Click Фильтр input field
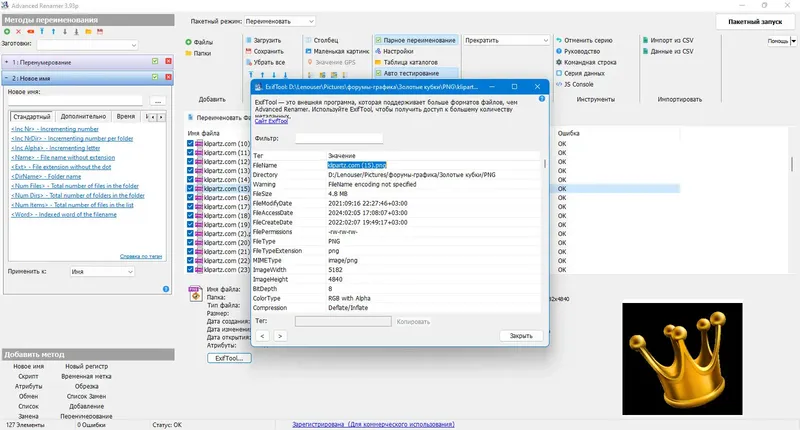The height and width of the screenshot is (430, 800). pyautogui.click(x=339, y=138)
